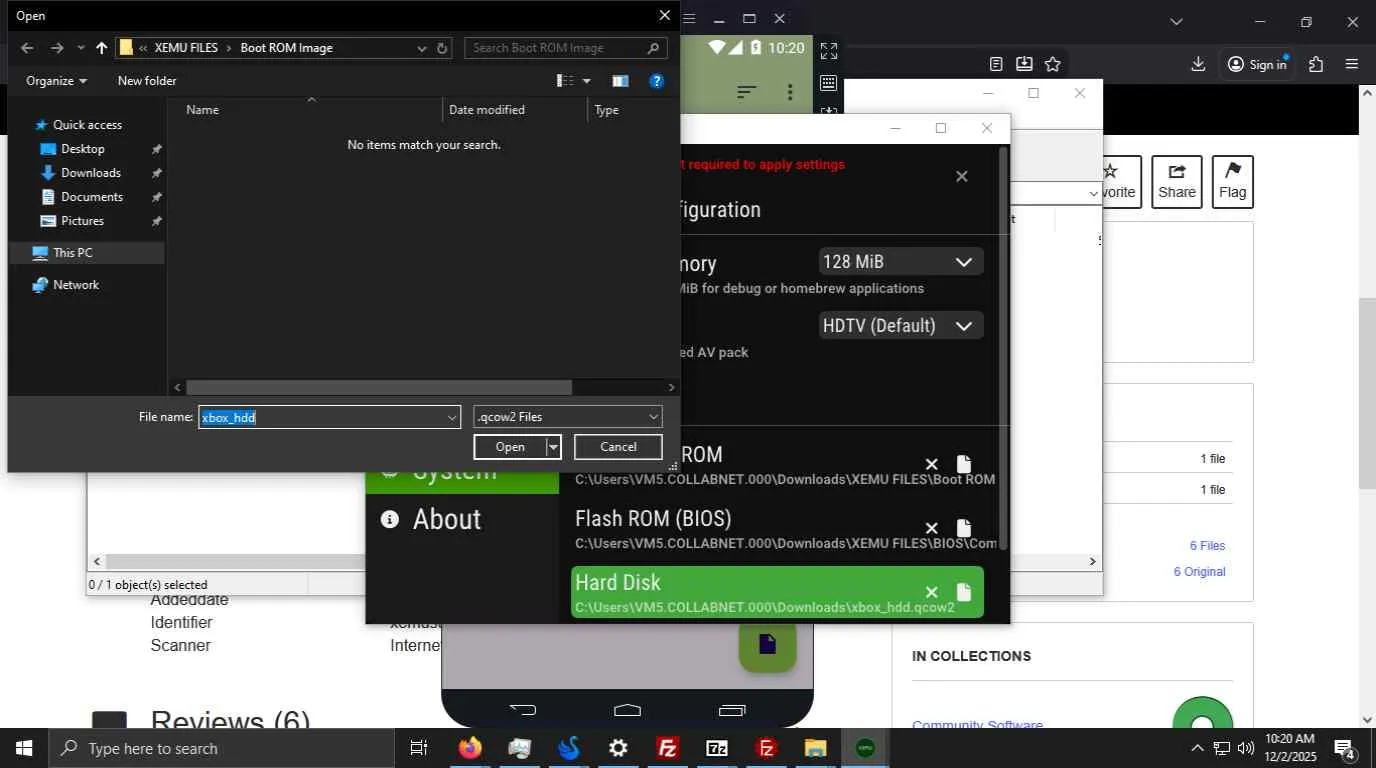The image size is (1376, 768).
Task: Refresh the Boot ROM Image folder listing
Action: tap(442, 48)
